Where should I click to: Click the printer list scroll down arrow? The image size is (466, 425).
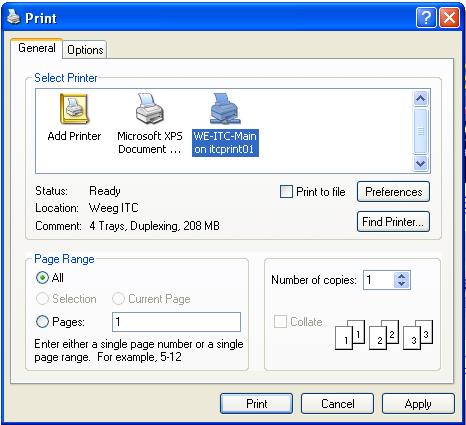tap(420, 164)
